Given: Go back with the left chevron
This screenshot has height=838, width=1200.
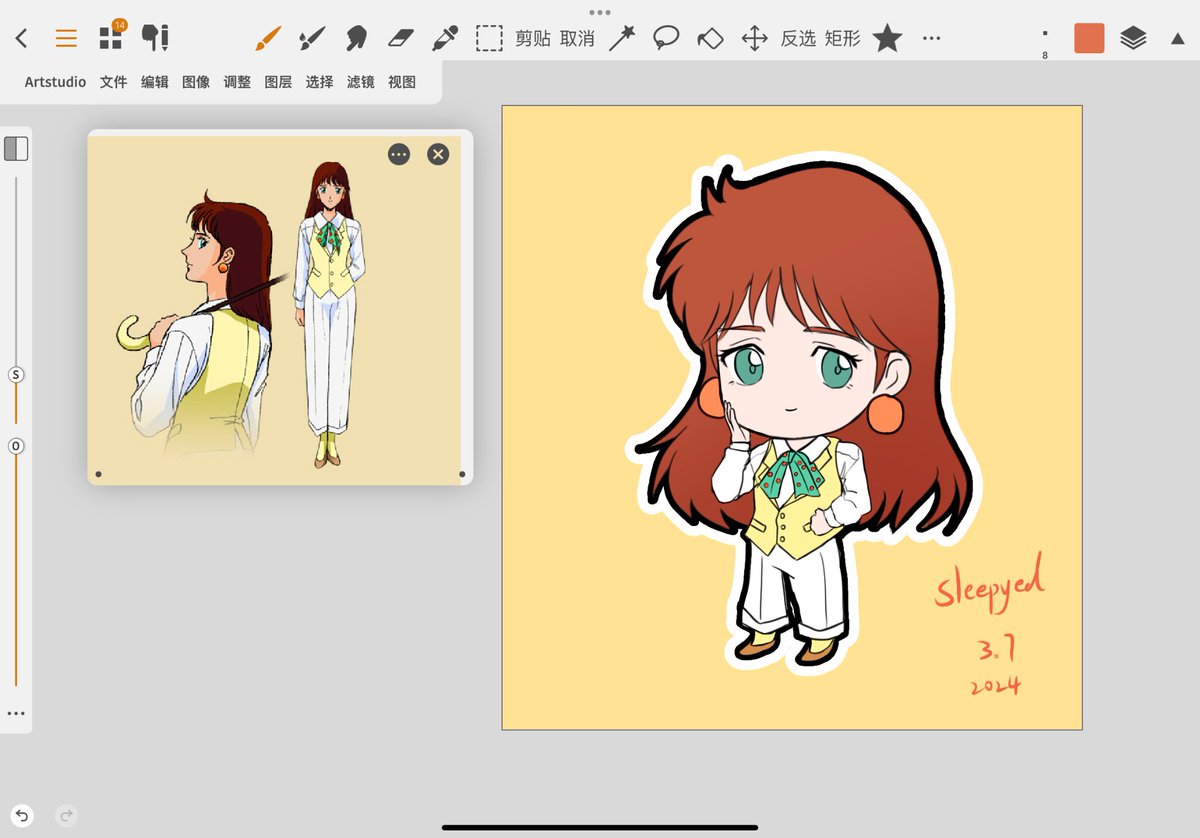Looking at the screenshot, I should [x=21, y=39].
